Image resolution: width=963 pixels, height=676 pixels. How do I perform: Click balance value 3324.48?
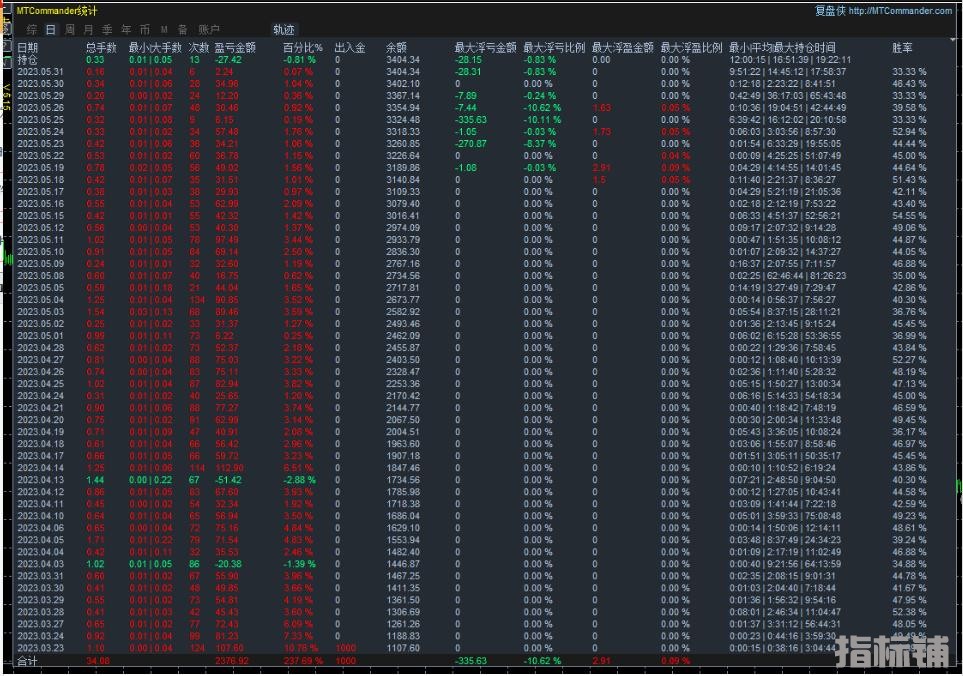(404, 120)
